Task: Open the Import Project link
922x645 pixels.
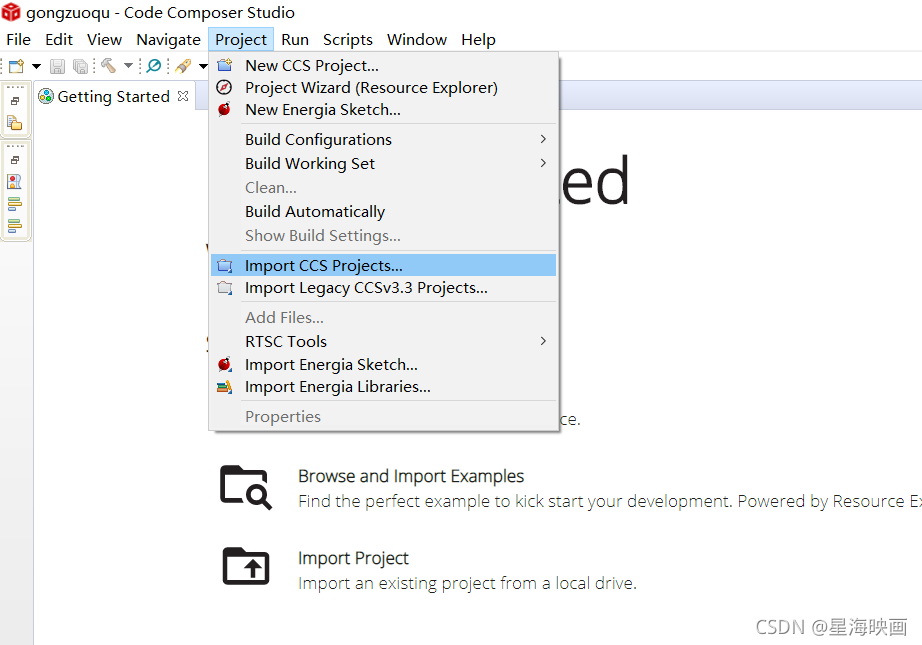Action: [x=353, y=557]
